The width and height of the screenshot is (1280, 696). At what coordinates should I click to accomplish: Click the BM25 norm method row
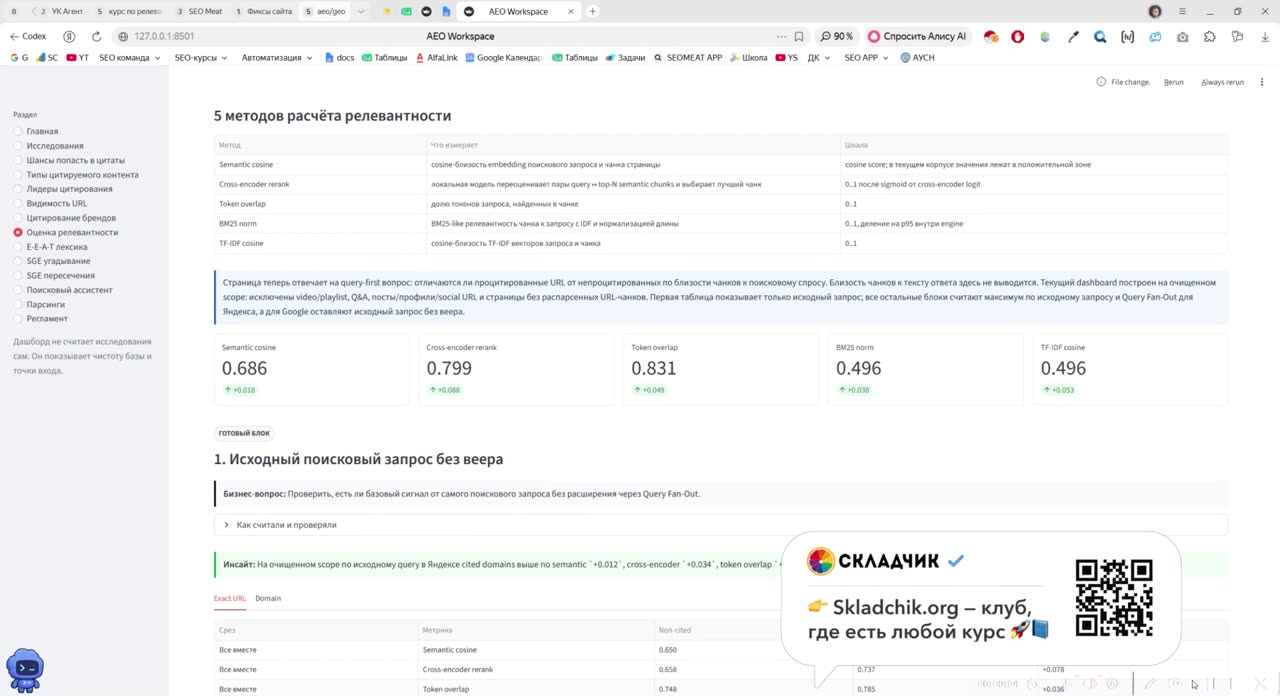[720, 223]
